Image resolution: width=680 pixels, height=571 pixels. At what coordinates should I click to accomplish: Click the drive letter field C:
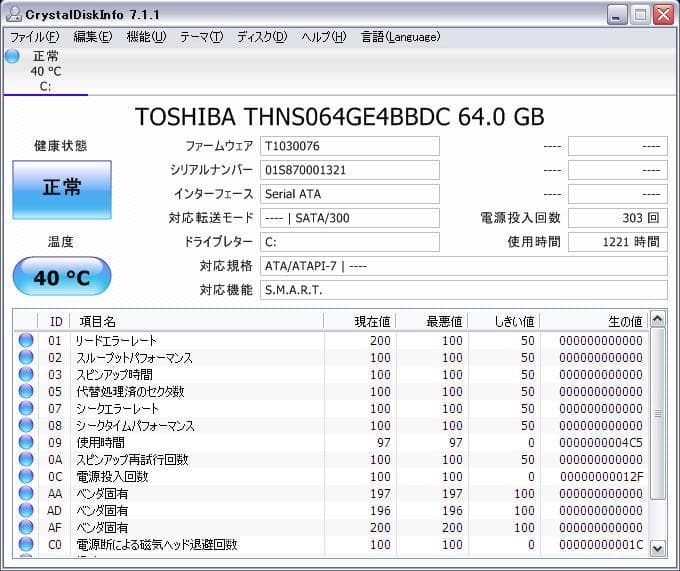pyautogui.click(x=350, y=242)
